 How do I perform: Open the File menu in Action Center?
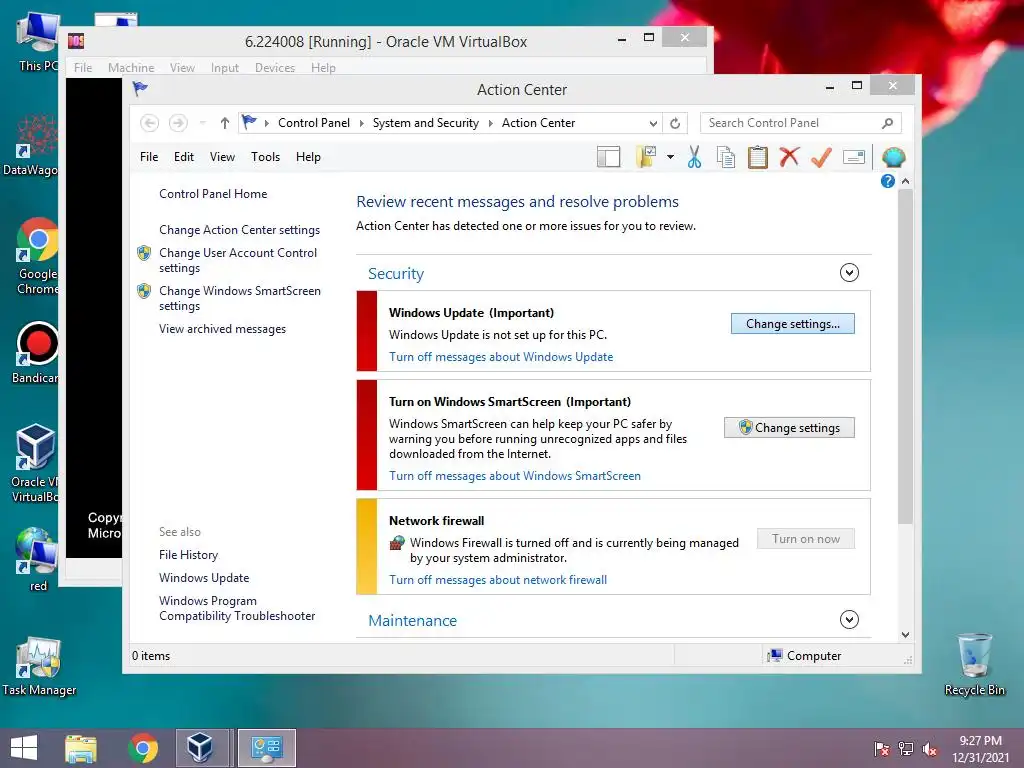[x=149, y=157]
